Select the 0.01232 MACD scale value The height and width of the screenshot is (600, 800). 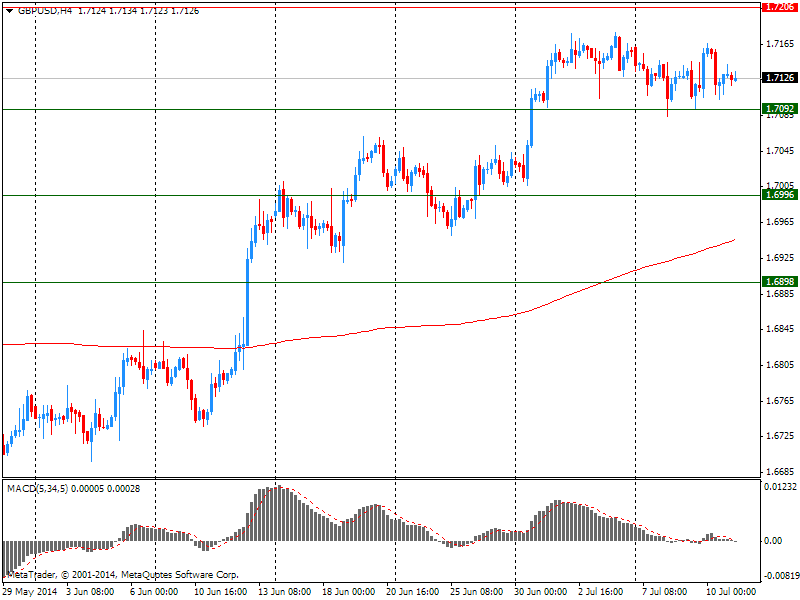tap(780, 487)
